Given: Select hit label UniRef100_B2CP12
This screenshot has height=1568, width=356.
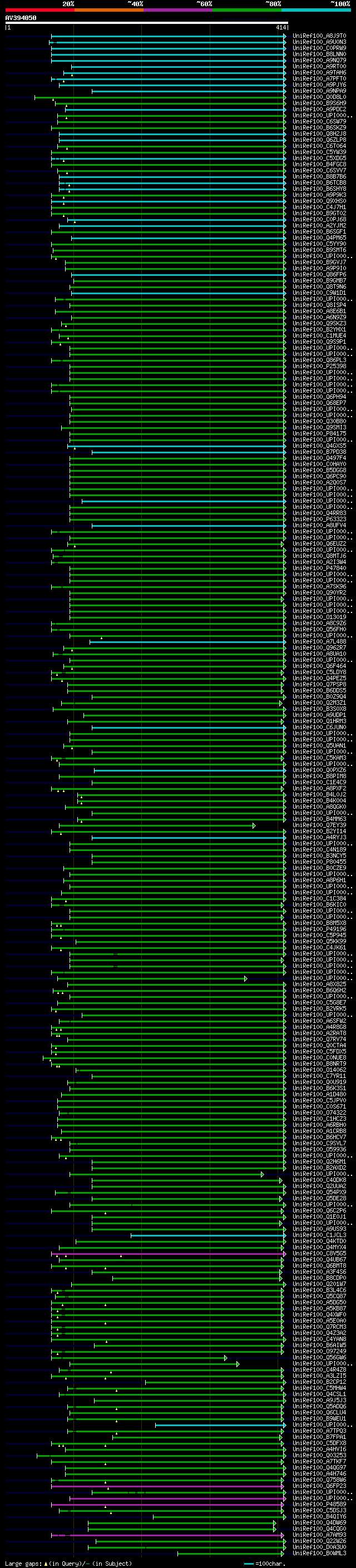Looking at the screenshot, I should pos(319,1382).
